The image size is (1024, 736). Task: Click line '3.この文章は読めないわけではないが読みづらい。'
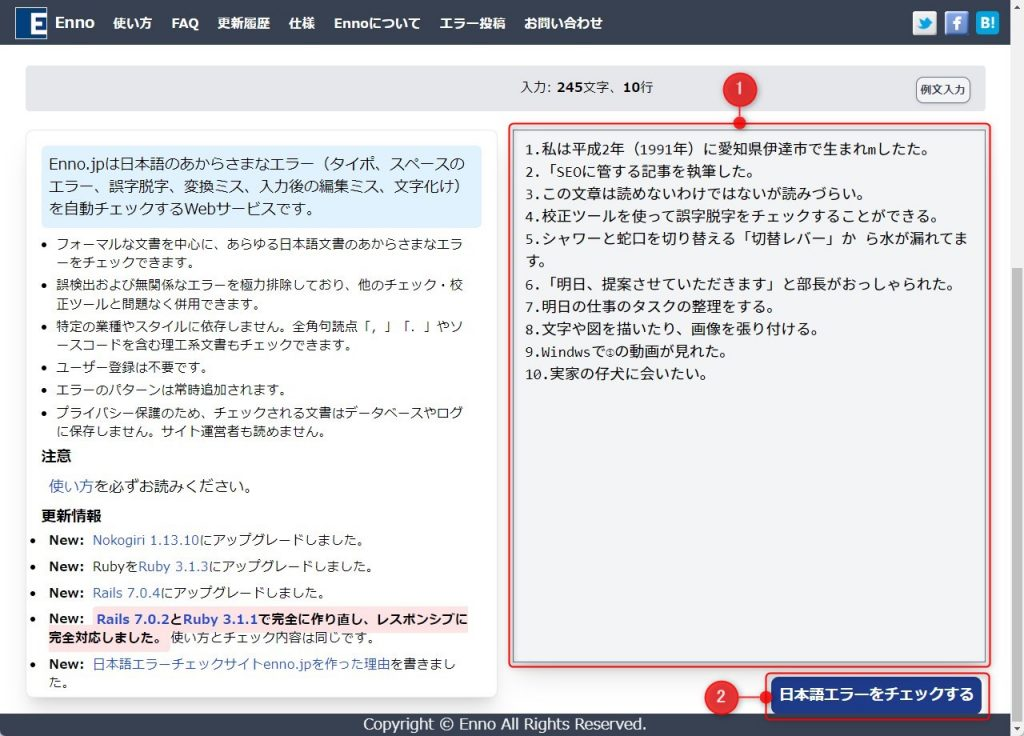[x=695, y=193]
